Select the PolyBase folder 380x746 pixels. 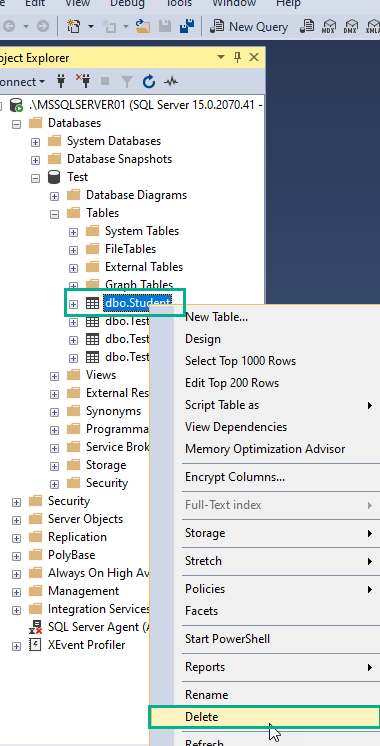tap(71, 555)
